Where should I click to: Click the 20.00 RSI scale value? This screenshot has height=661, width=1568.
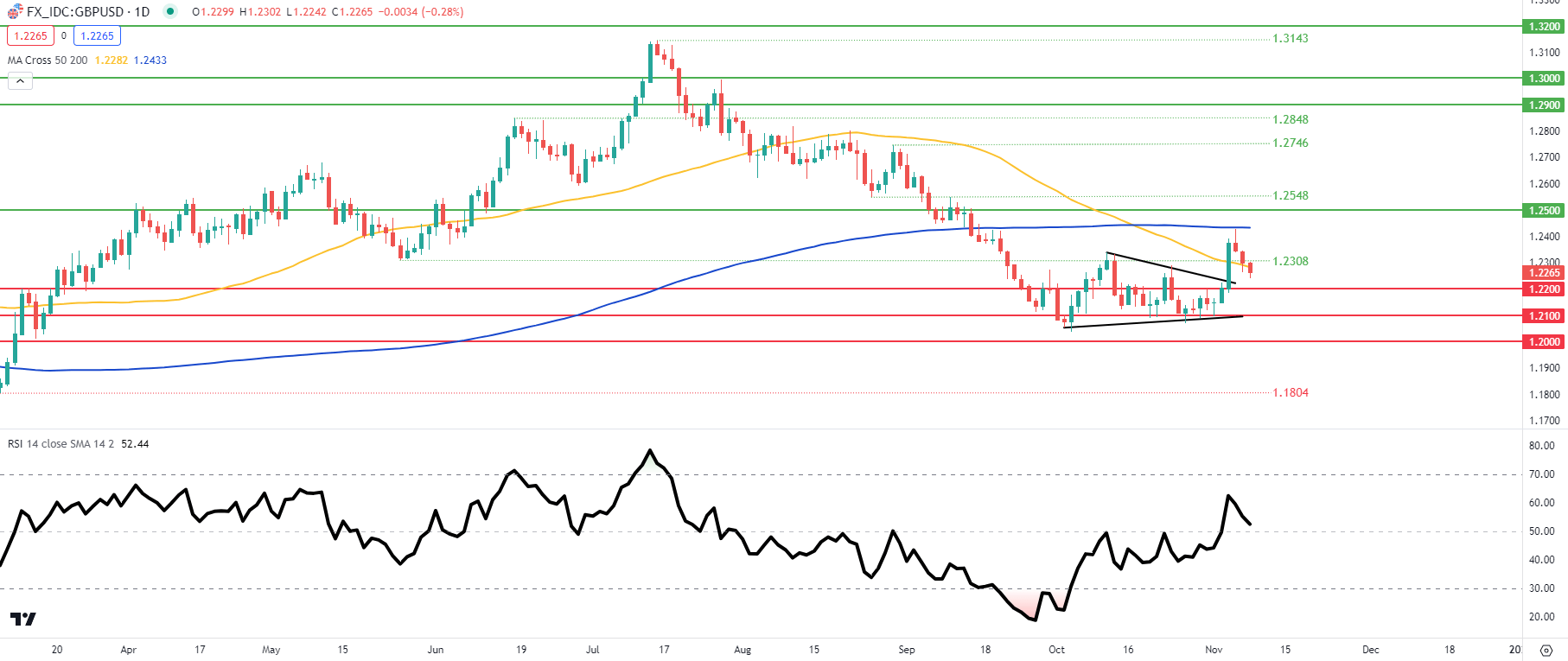coord(1542,617)
